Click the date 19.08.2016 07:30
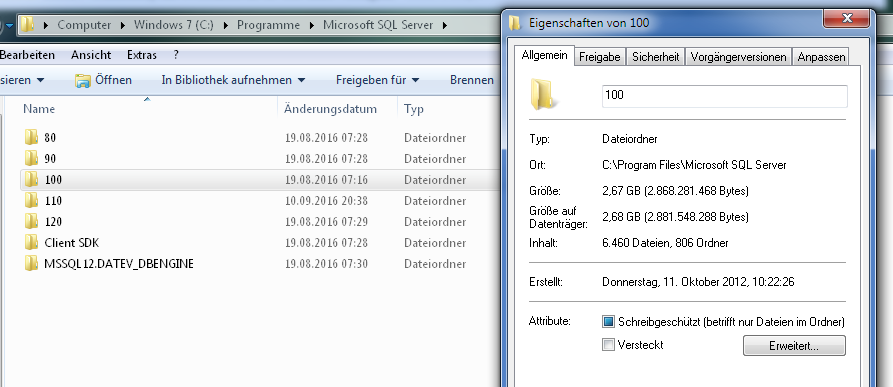 pyautogui.click(x=326, y=264)
